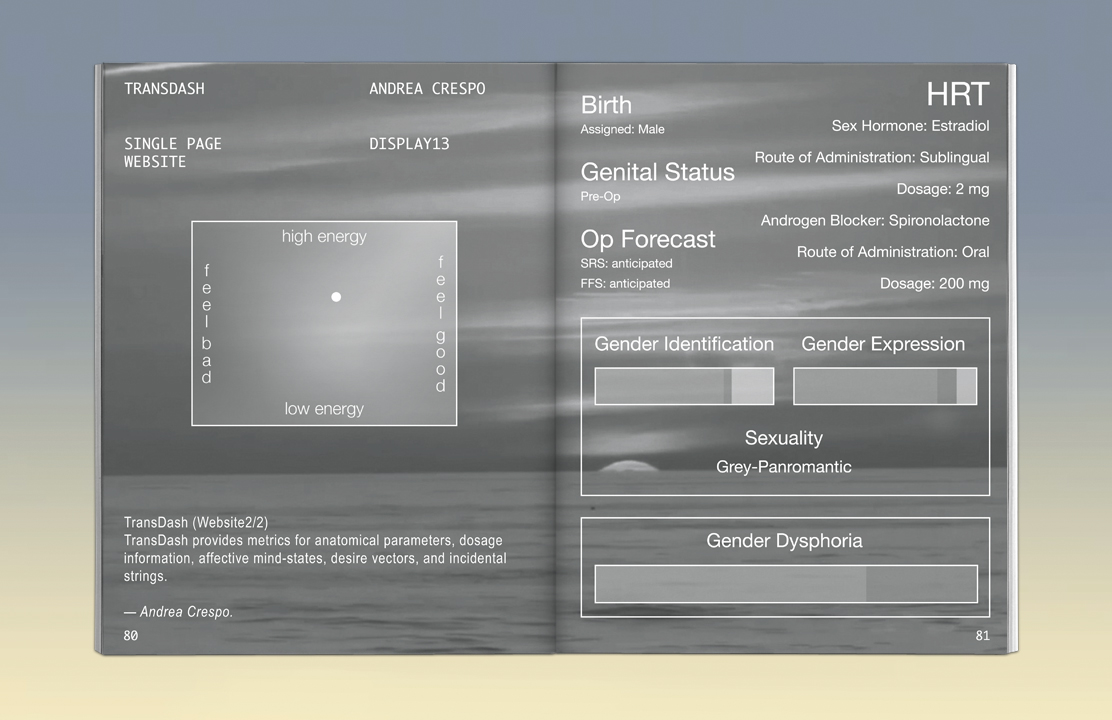Click the HRT heading
Image resolution: width=1112 pixels, height=720 pixels.
[957, 94]
